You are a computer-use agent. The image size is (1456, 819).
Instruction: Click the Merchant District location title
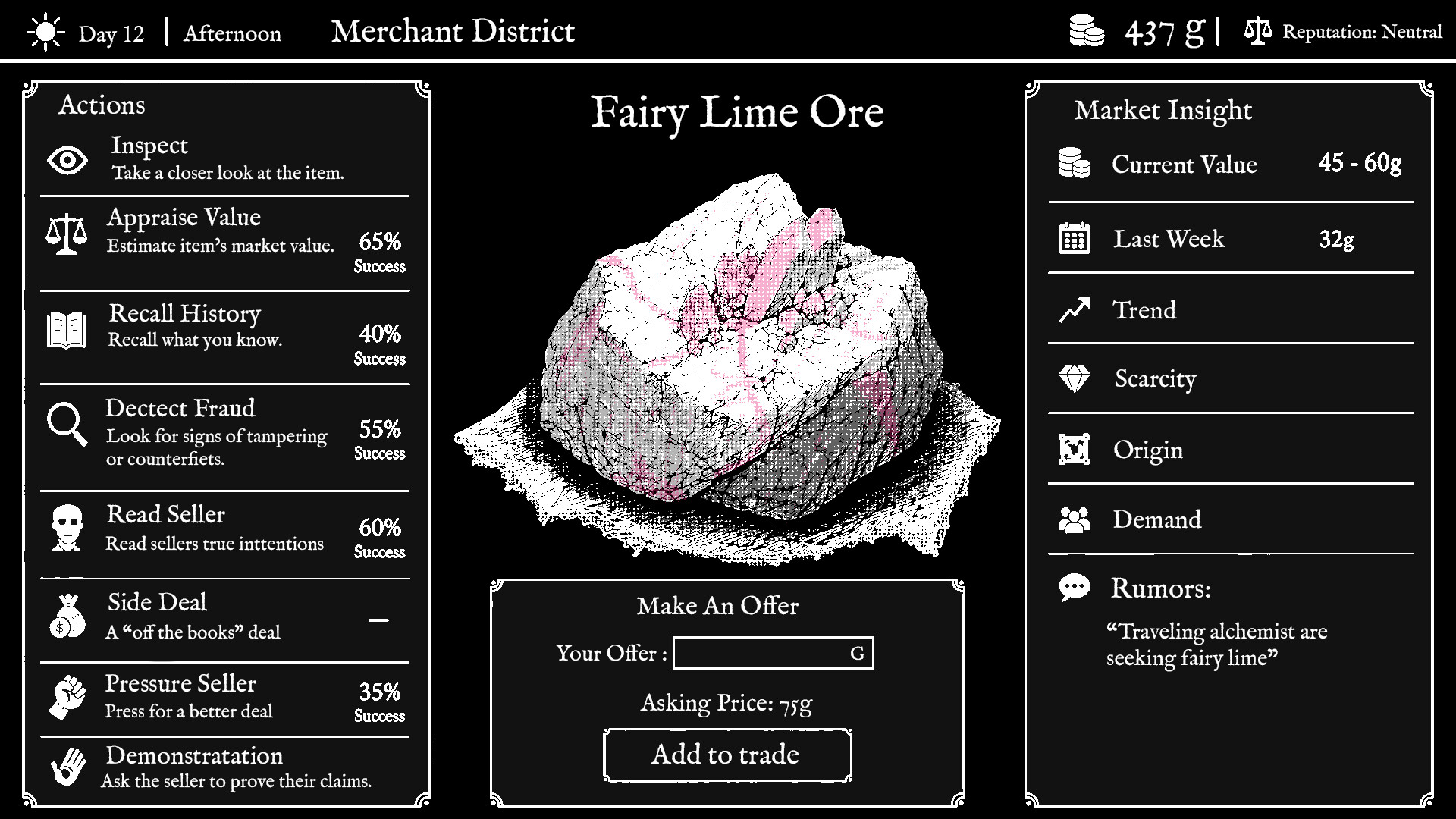tap(453, 32)
